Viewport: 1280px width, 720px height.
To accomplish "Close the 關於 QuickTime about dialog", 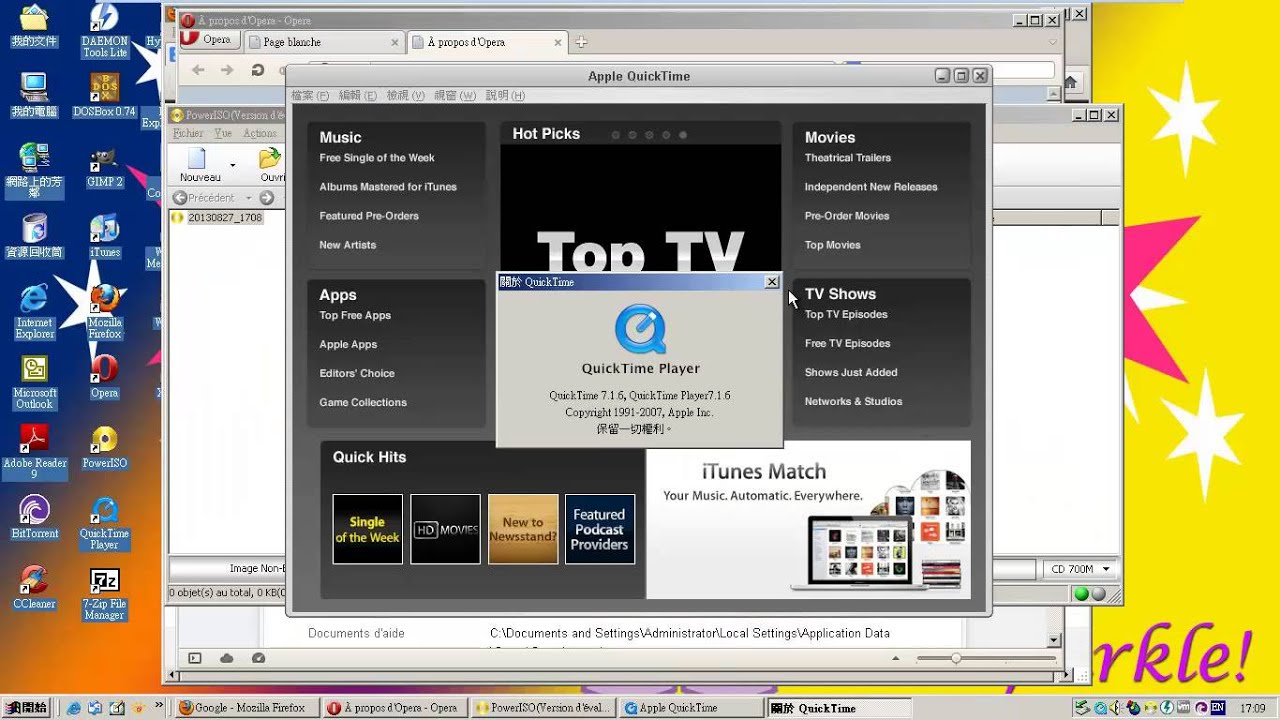I will click(772, 282).
